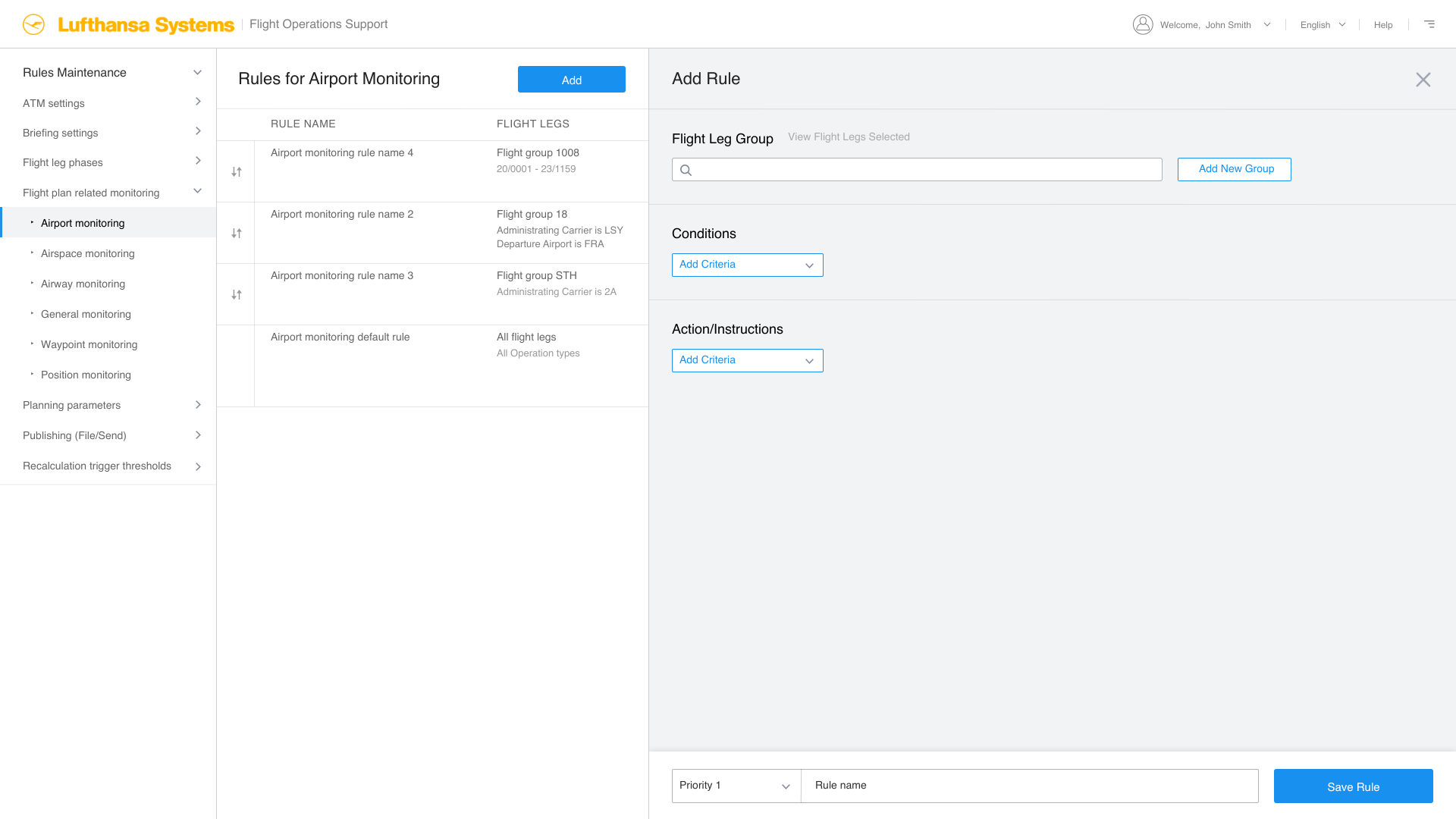
Task: Click Flight group 1008 cell
Action: [x=538, y=153]
